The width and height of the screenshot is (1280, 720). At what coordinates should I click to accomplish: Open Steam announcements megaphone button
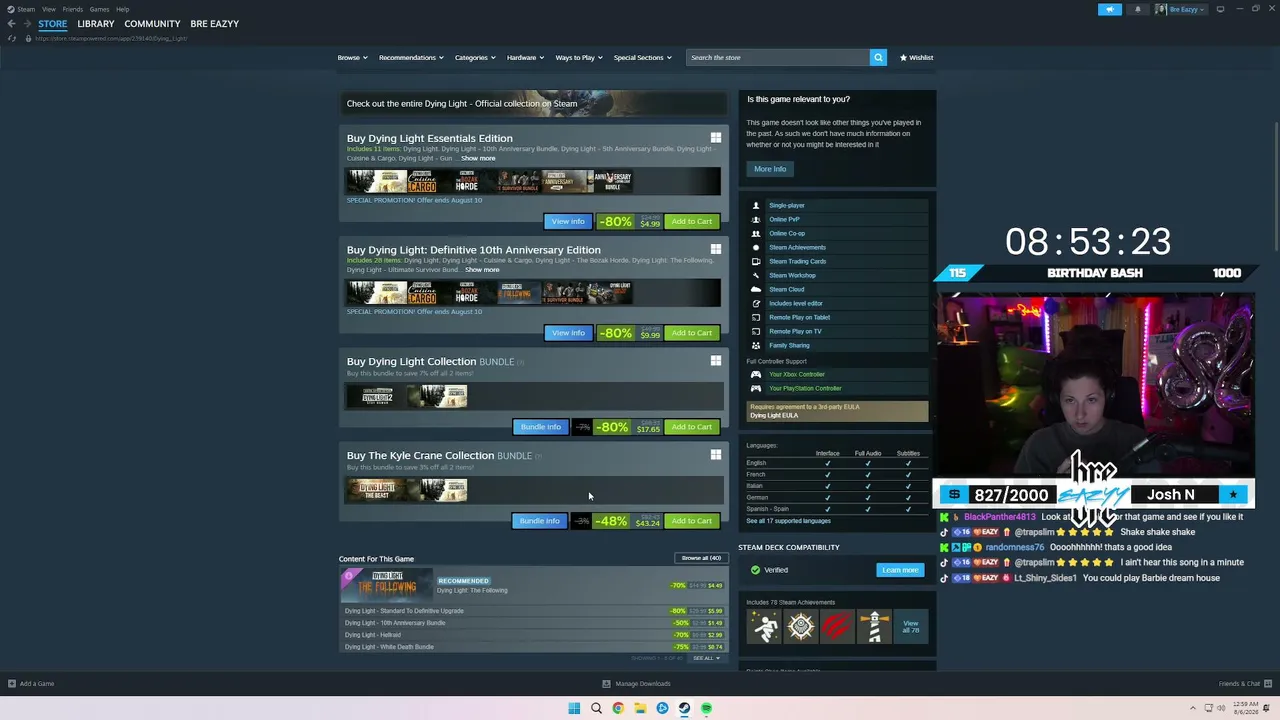[1110, 9]
